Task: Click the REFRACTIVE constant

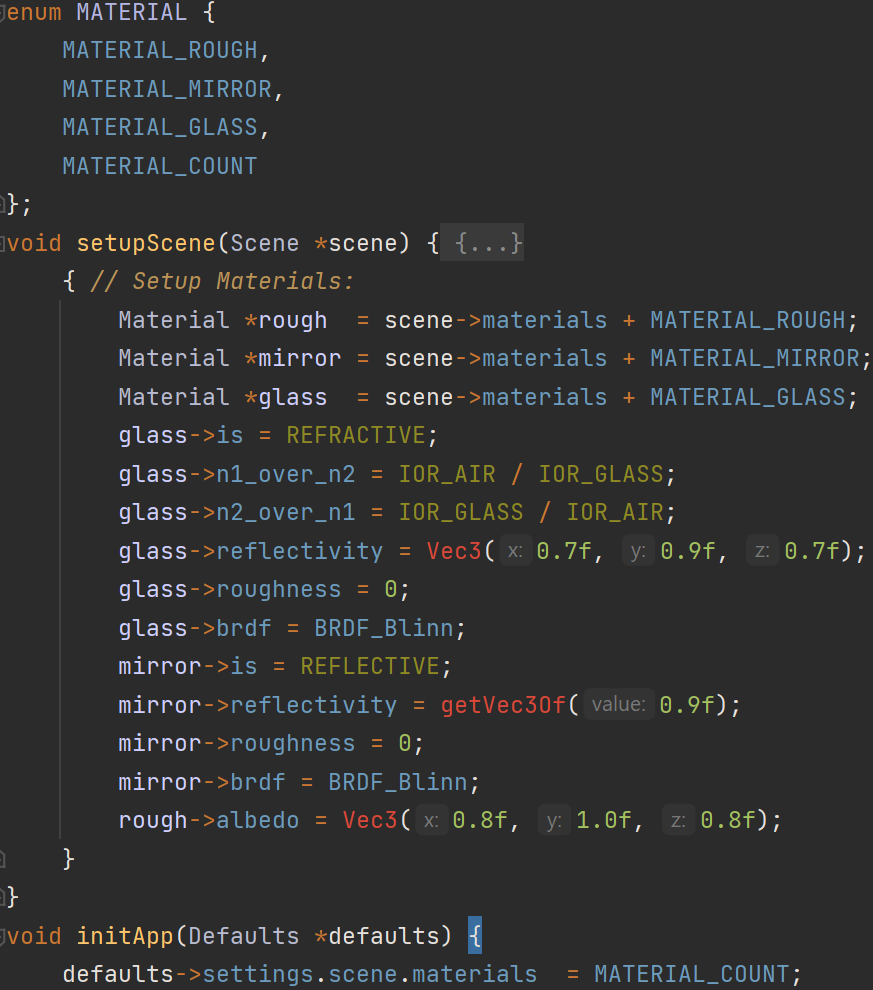Action: pyautogui.click(x=355, y=435)
